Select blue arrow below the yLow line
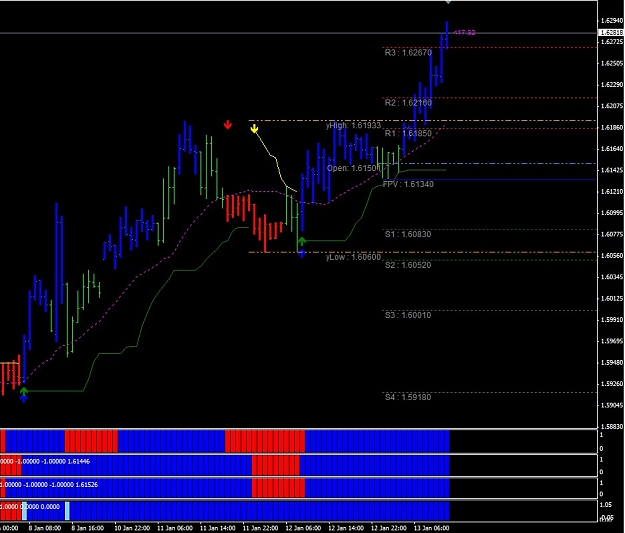Screen dimensions: 625x533 pyautogui.click(x=302, y=253)
